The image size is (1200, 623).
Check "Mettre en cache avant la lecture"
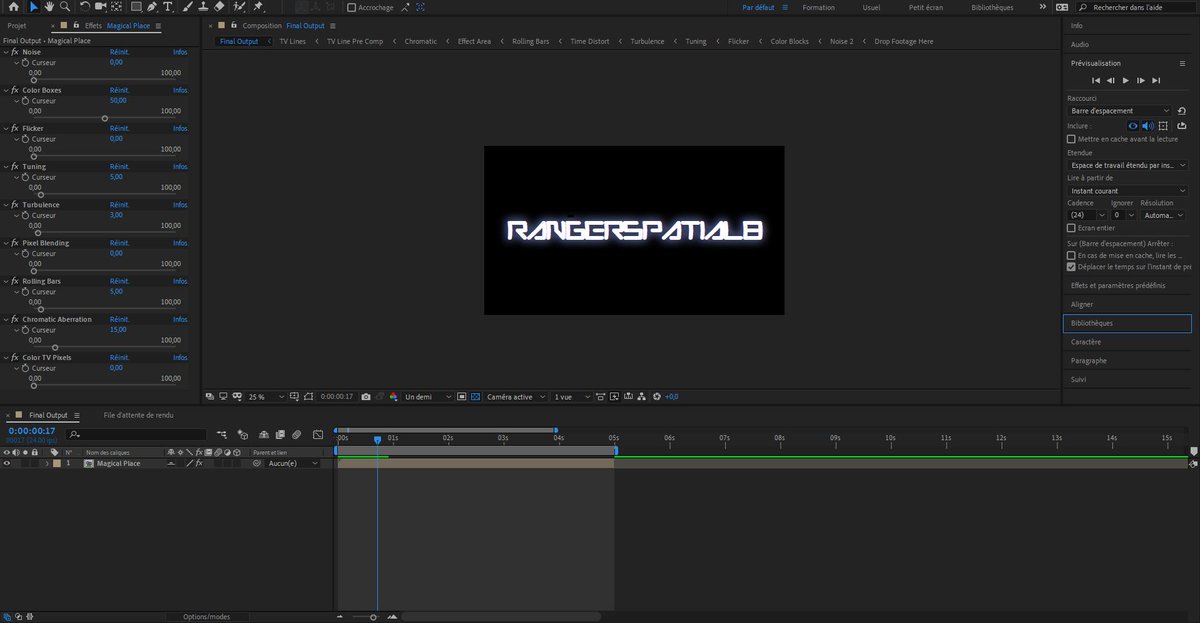click(x=1070, y=138)
